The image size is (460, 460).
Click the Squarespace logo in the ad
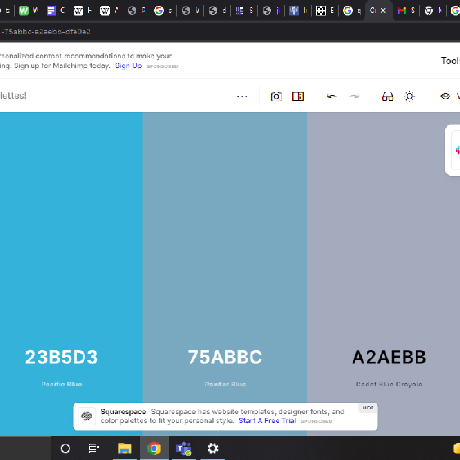[87, 416]
